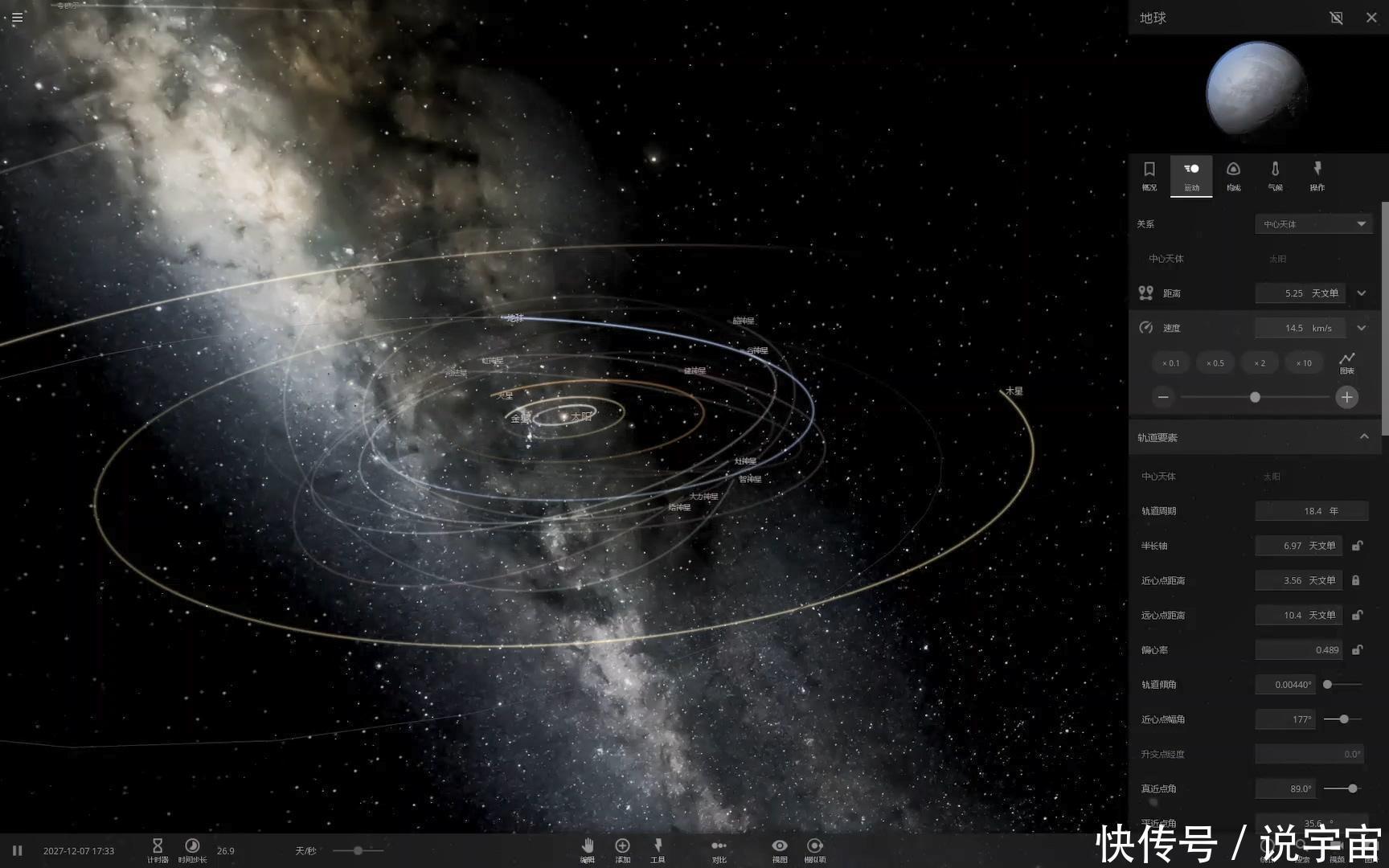Switch to the 气候 climate tab
The height and width of the screenshot is (868, 1389).
[x=1275, y=174]
